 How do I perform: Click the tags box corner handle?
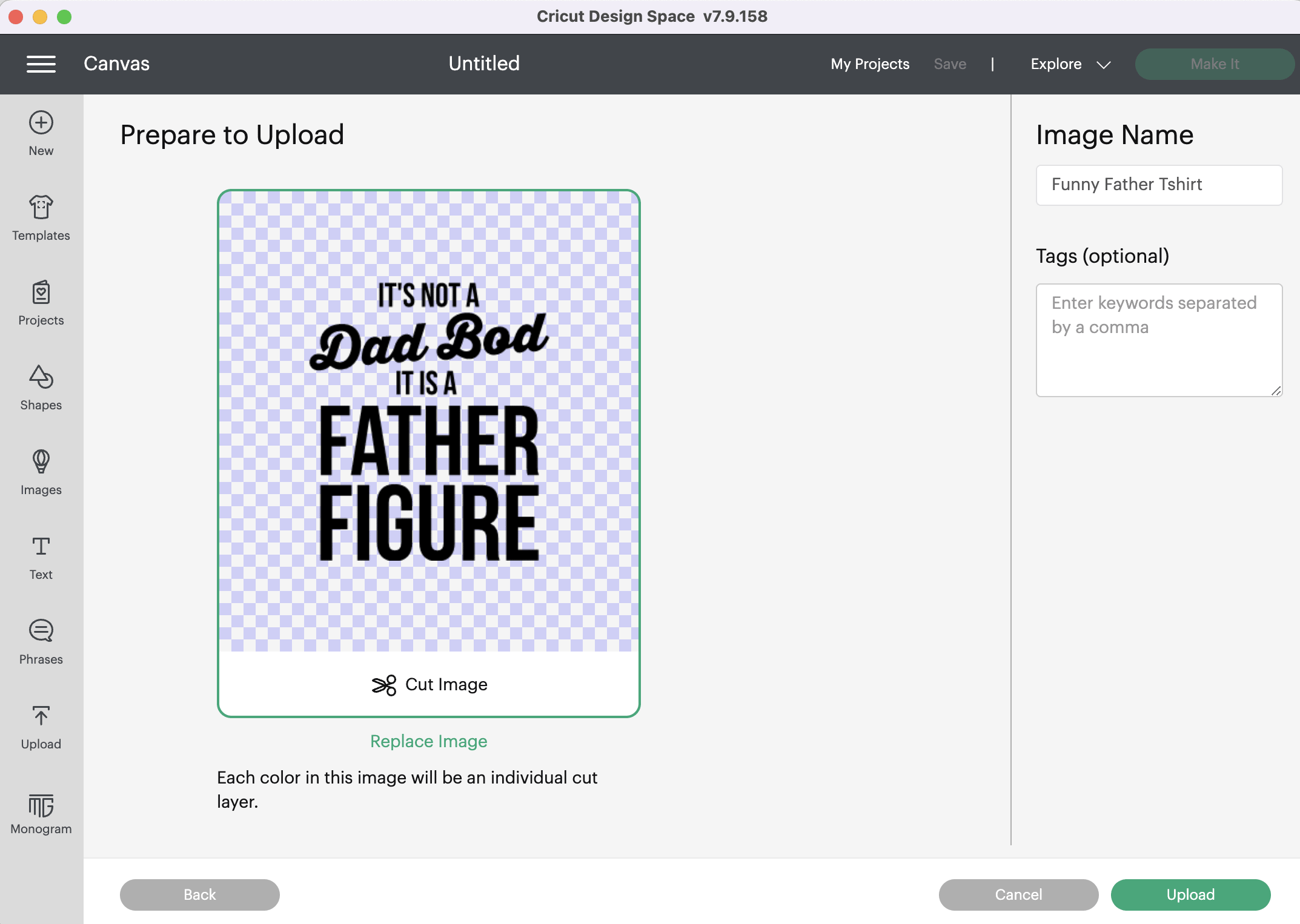pyautogui.click(x=1276, y=391)
